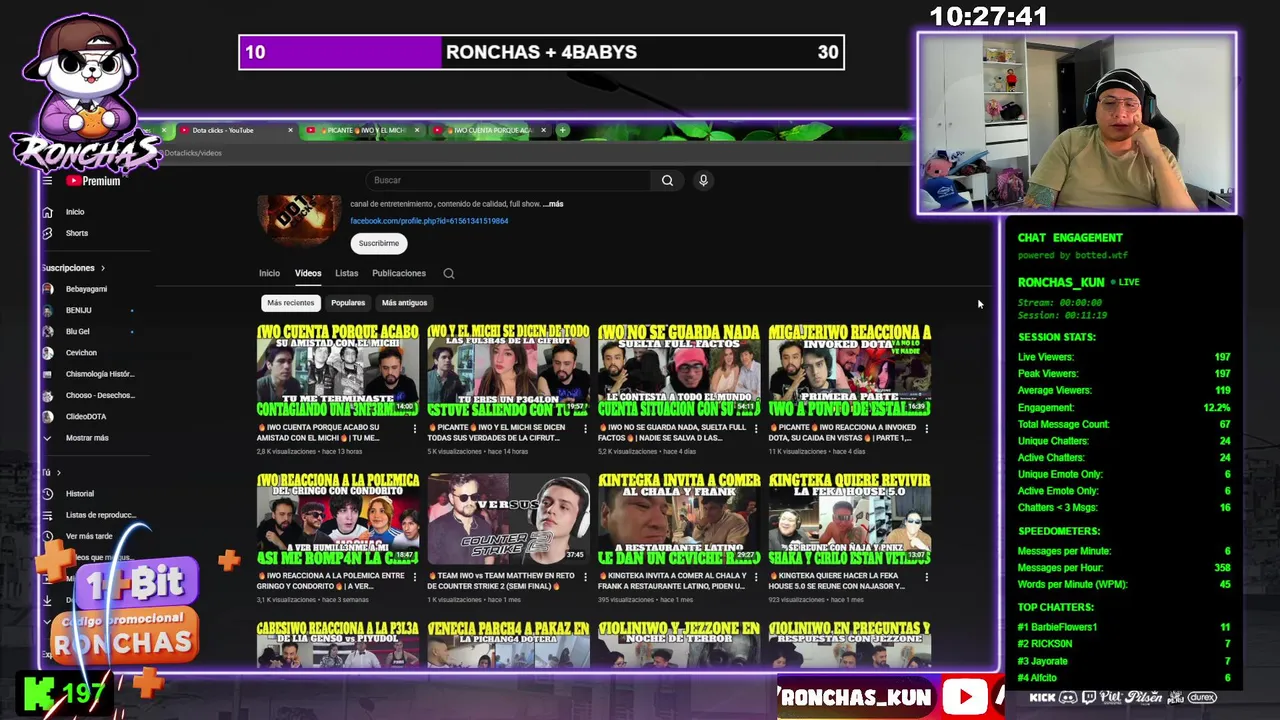Play MIGAJERIWO REACCIONA A INVOKED DOTA thumbnail

(850, 371)
